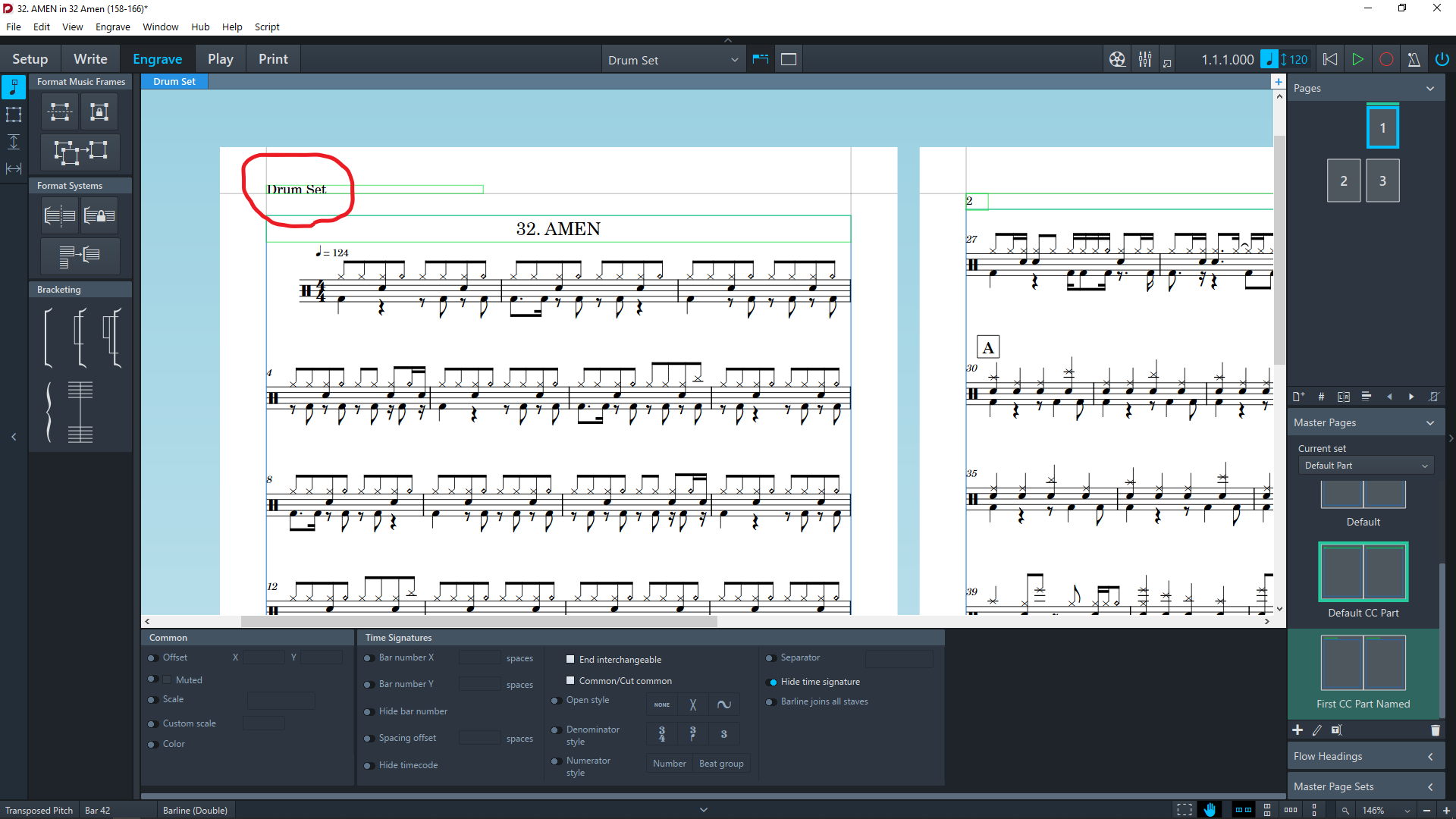Toggle the metronome click icon
The width and height of the screenshot is (1456, 819).
coord(1414,59)
